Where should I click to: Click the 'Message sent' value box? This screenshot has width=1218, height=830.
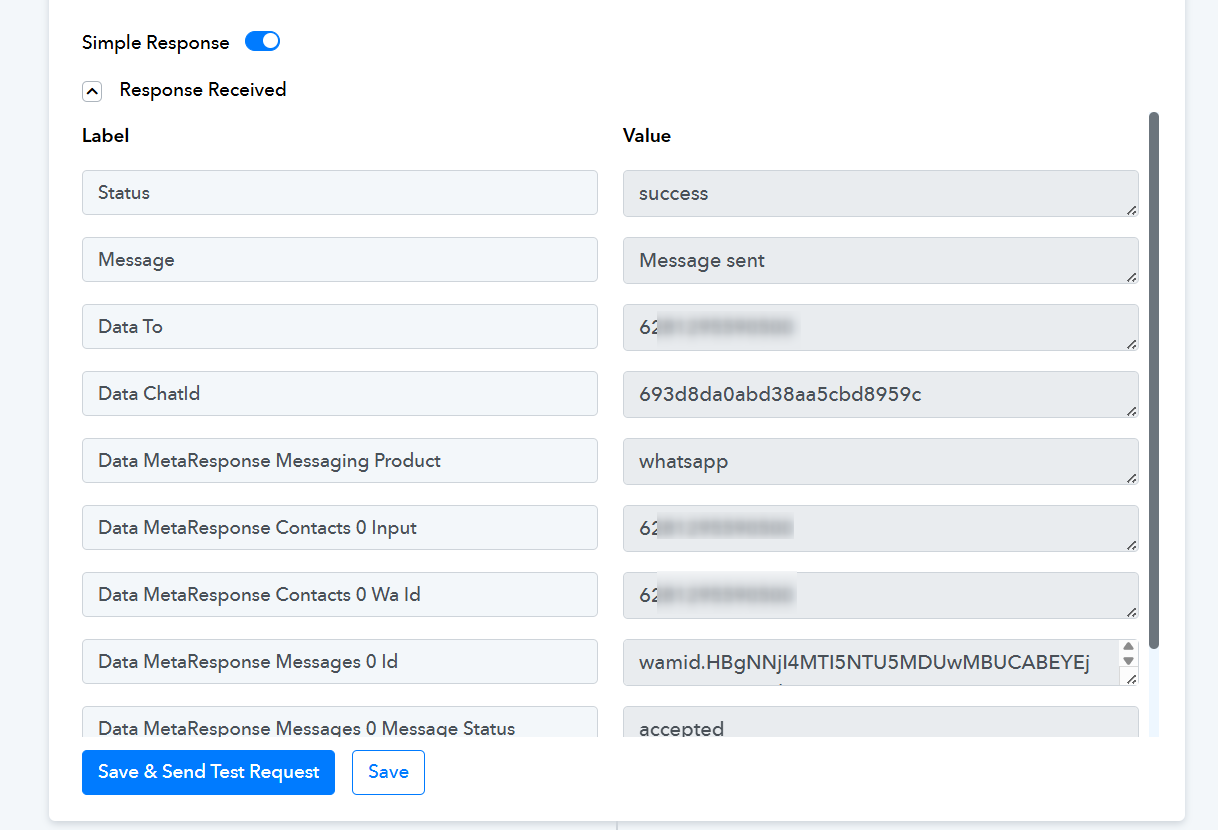coord(879,261)
